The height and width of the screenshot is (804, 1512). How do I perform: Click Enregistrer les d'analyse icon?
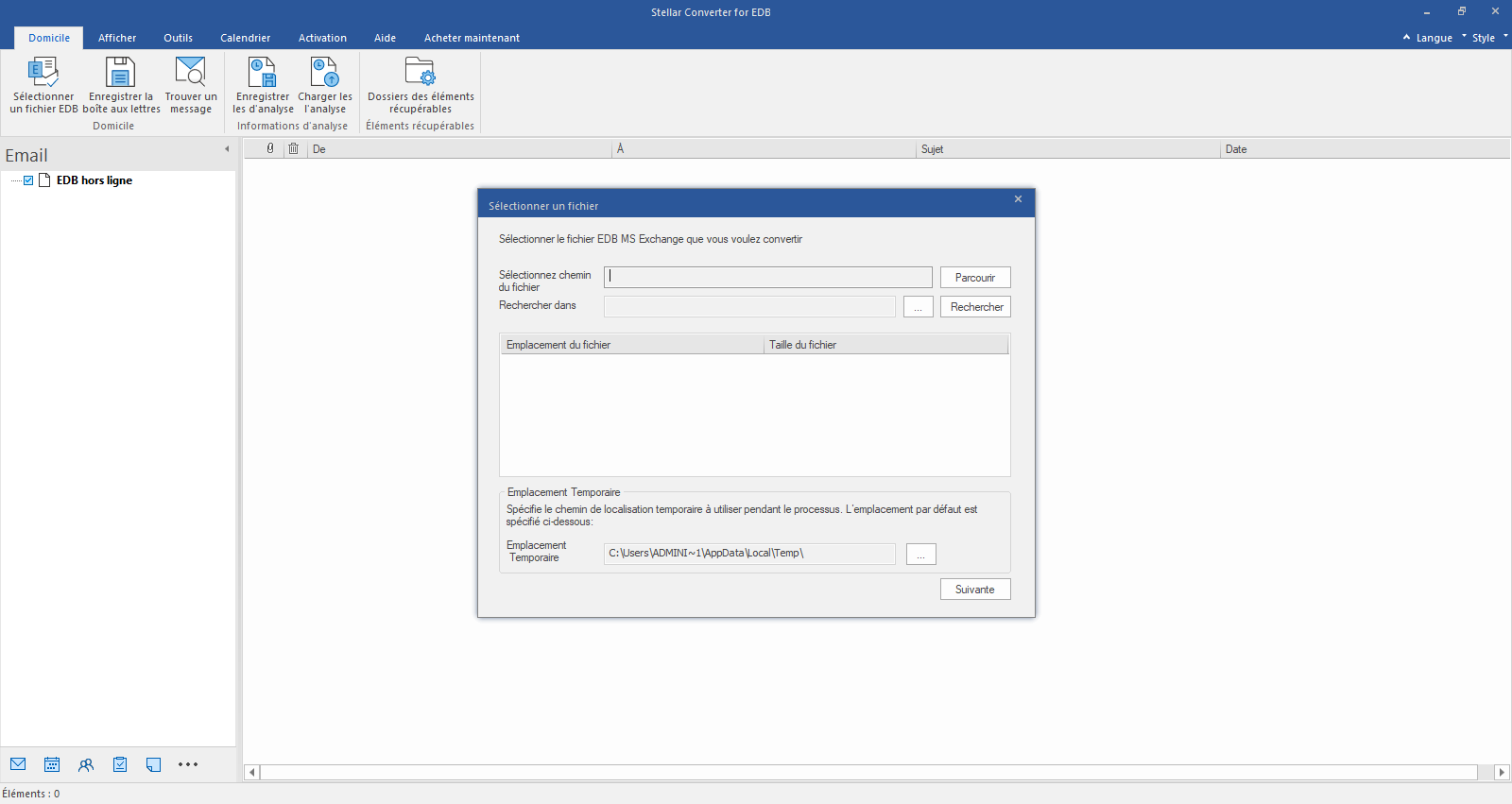coord(262,73)
